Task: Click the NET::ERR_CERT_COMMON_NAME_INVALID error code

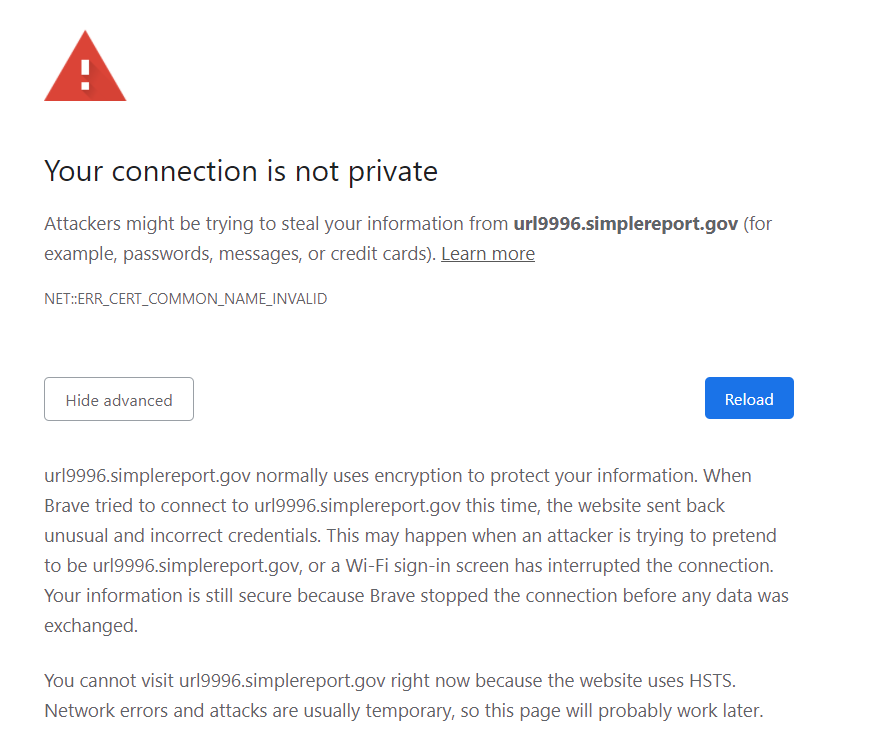Action: point(185,298)
